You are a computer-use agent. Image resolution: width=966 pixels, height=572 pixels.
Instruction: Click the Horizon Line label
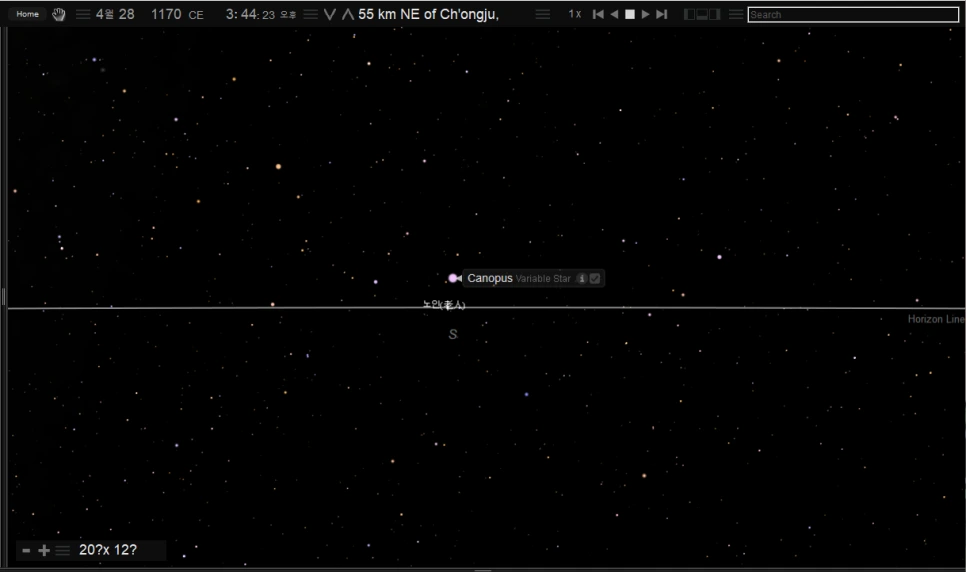pyautogui.click(x=936, y=319)
